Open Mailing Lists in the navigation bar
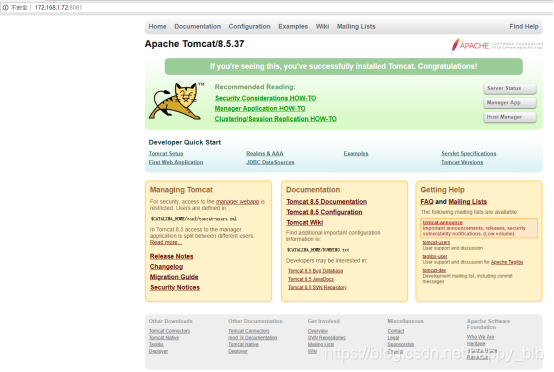 pos(356,26)
